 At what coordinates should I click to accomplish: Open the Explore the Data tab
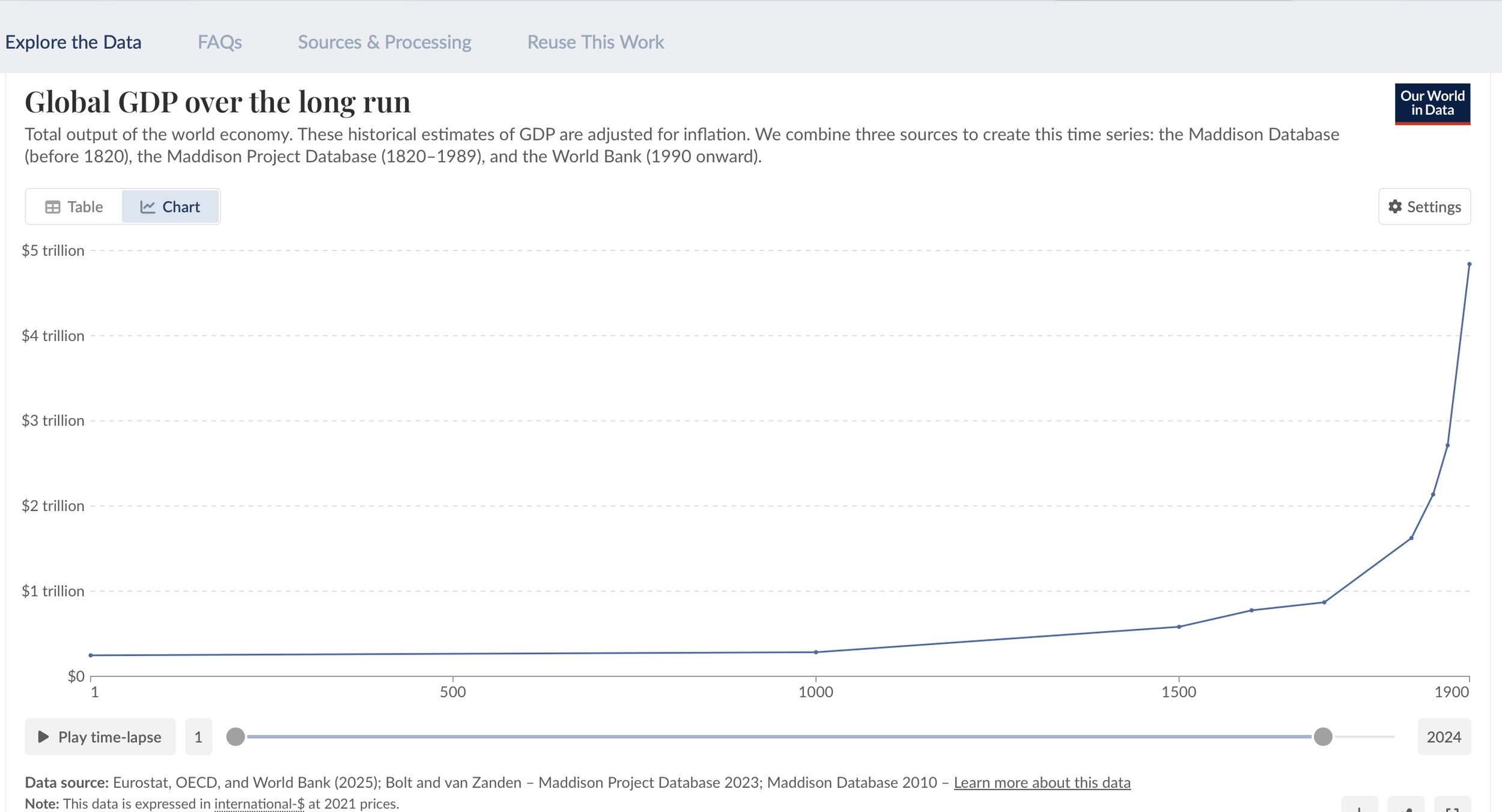[x=73, y=42]
